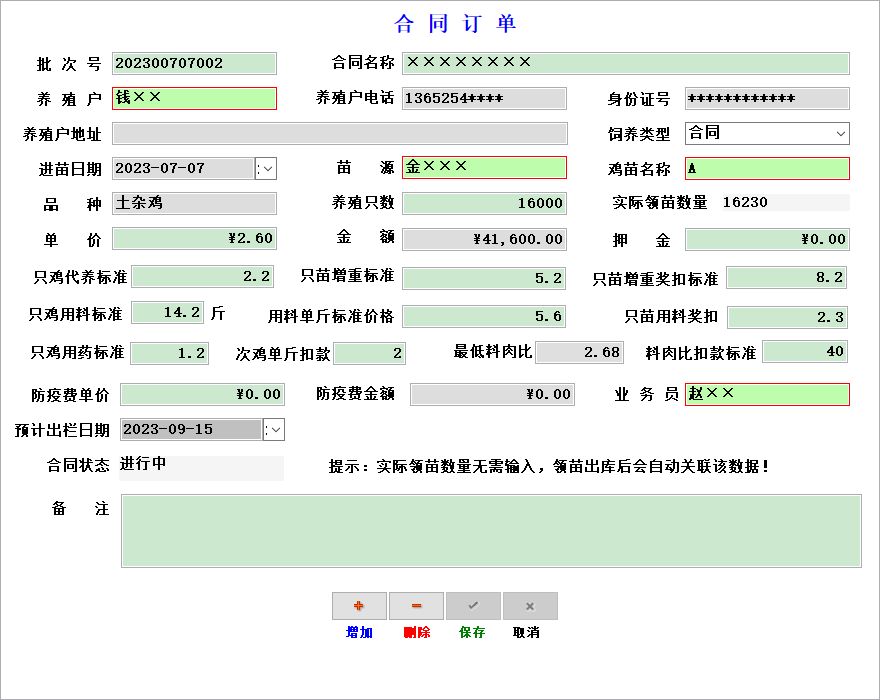The height and width of the screenshot is (700, 880).
Task: Click the 次鸡单斤扣款 field with 2
Action: [x=369, y=354]
